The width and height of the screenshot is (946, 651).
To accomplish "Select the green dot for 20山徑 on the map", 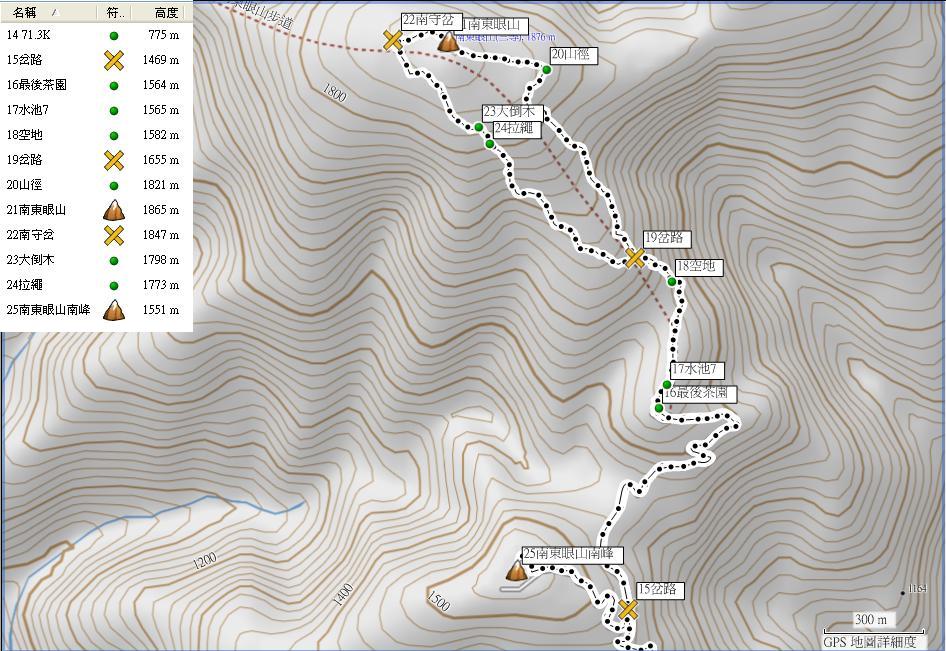I will [546, 70].
